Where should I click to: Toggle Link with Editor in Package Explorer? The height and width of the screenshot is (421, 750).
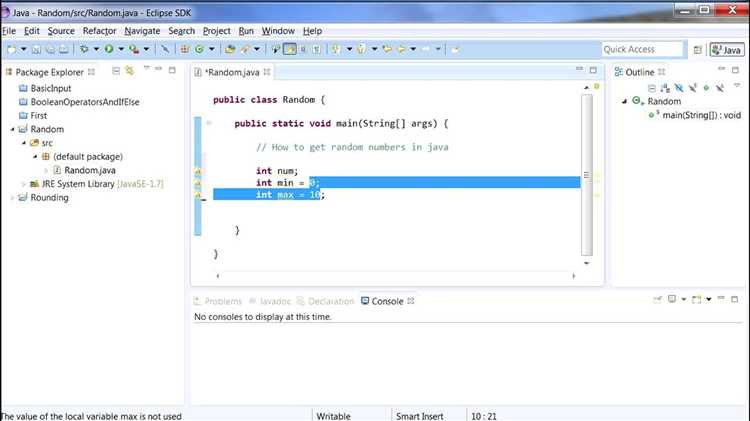click(130, 71)
